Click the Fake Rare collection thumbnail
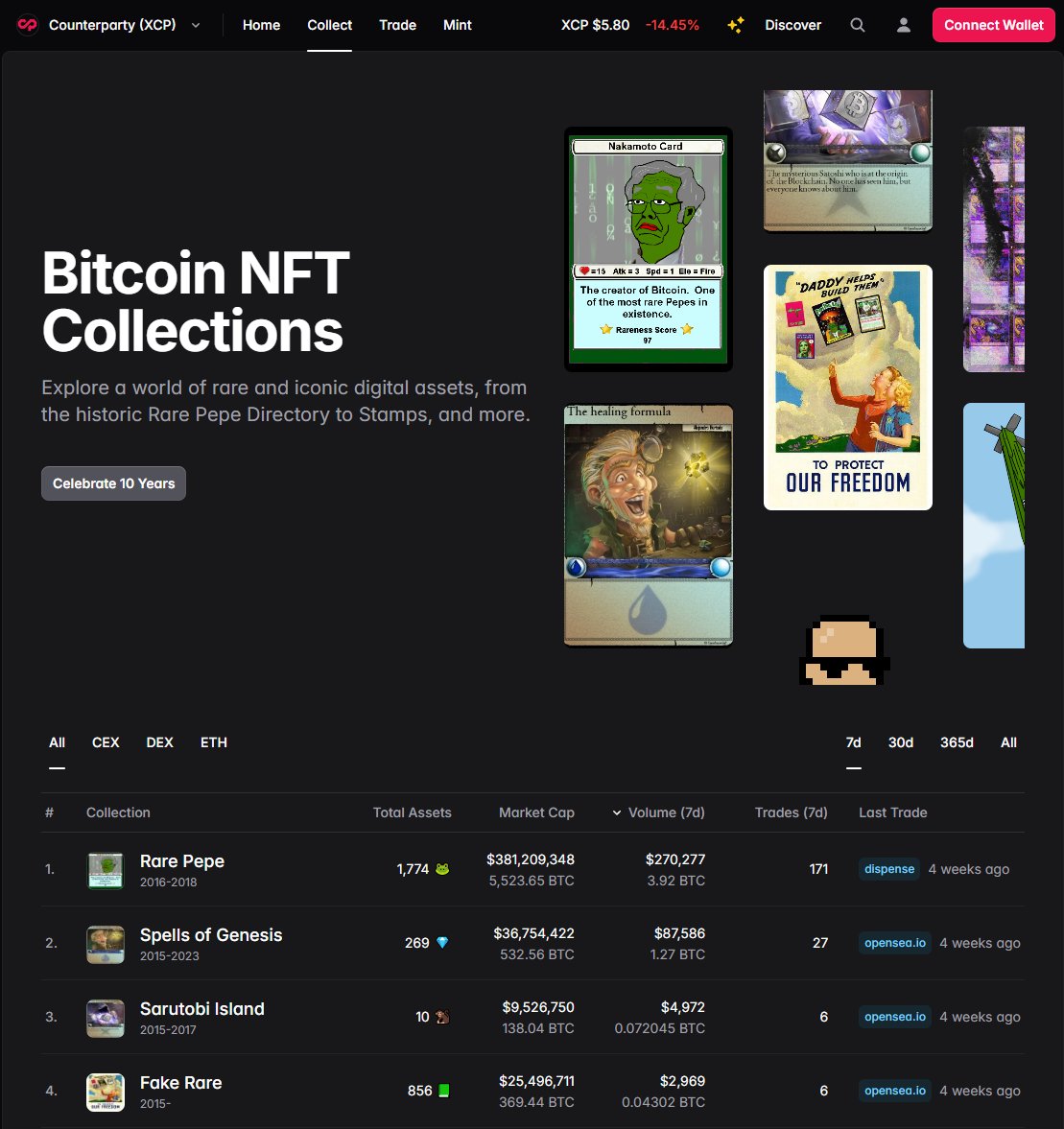 (x=106, y=1092)
